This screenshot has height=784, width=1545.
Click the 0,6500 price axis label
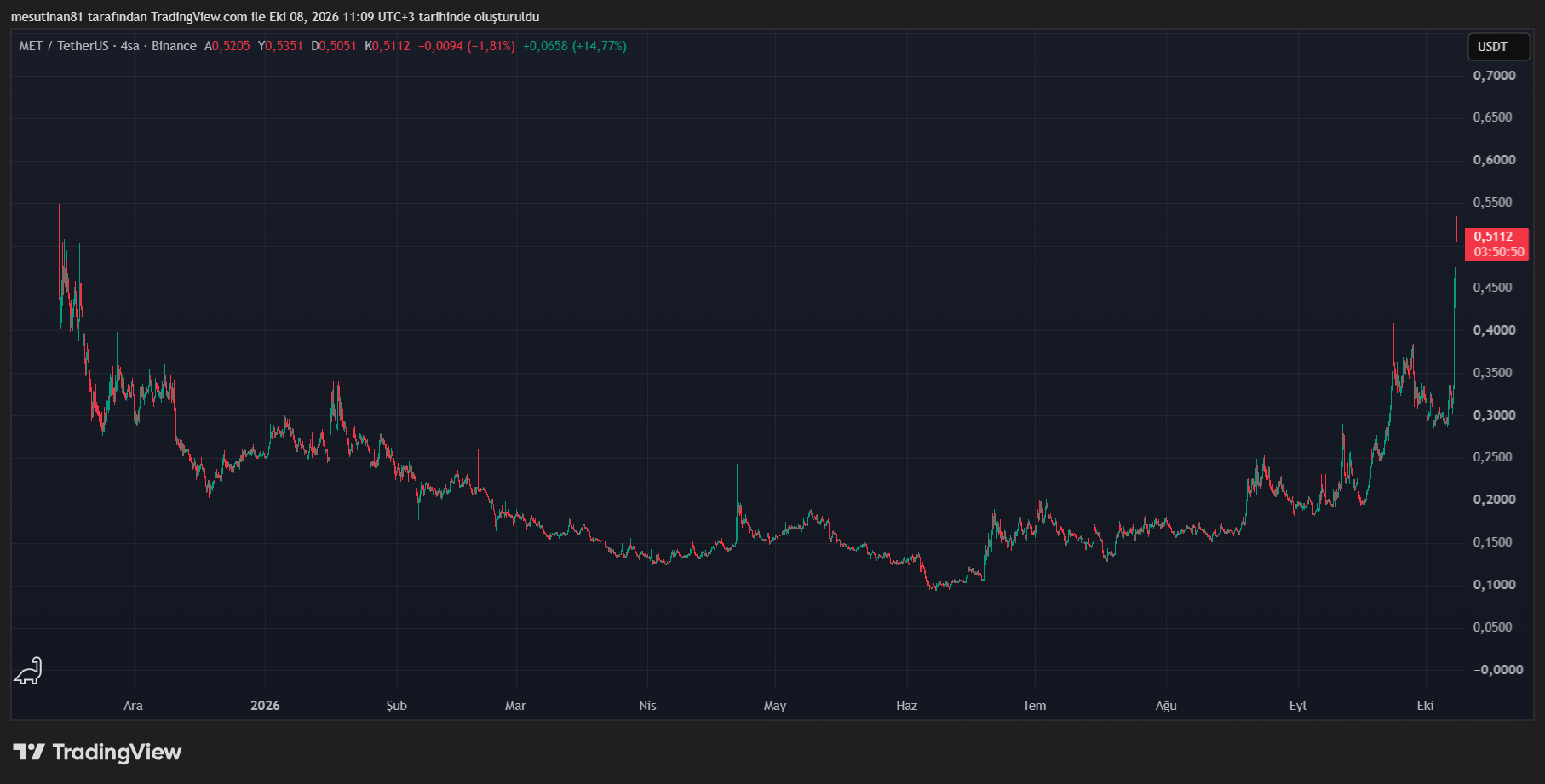1495,117
